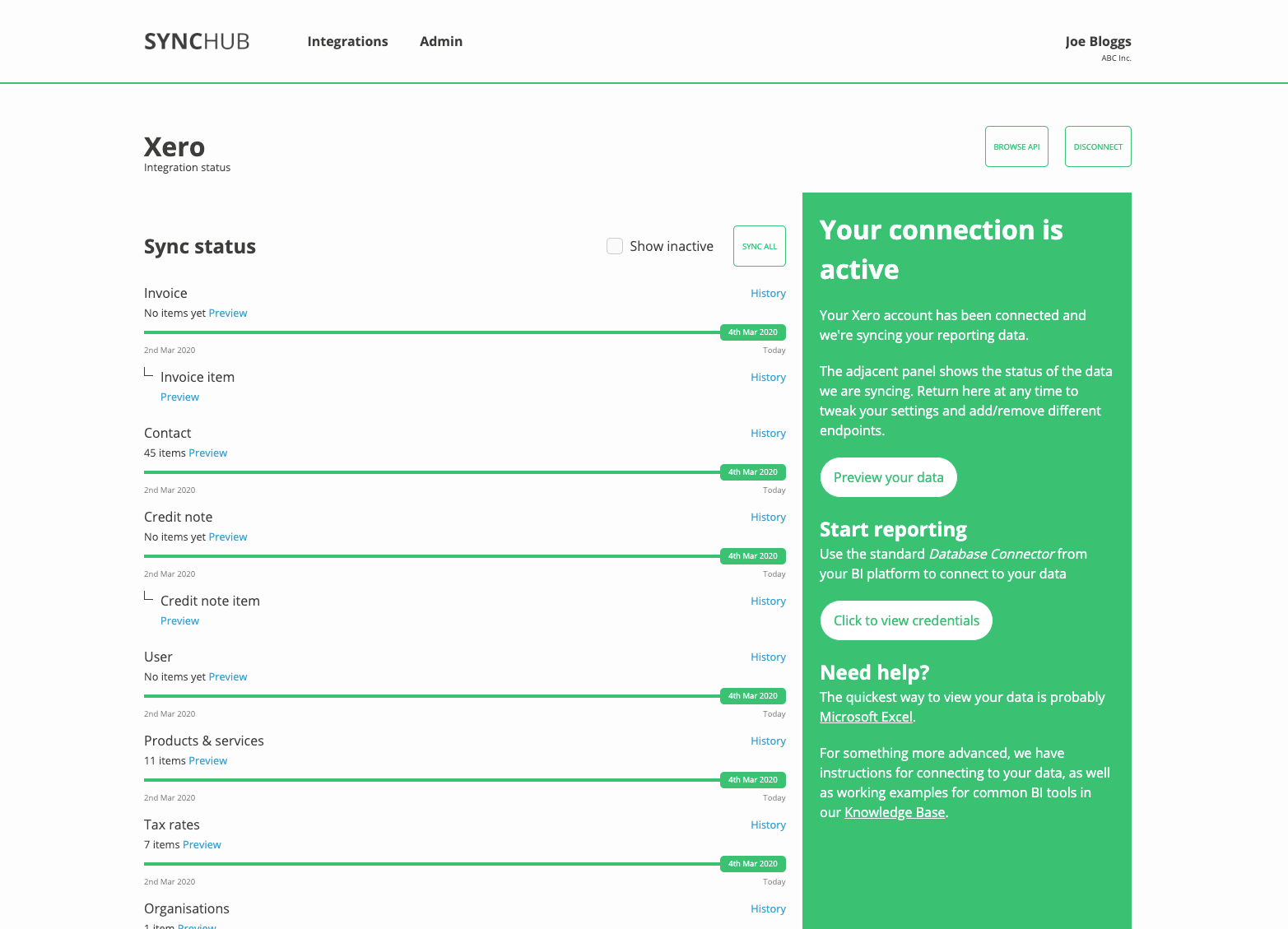Click the Preview your data button
This screenshot has width=1288, height=929.
(x=888, y=477)
